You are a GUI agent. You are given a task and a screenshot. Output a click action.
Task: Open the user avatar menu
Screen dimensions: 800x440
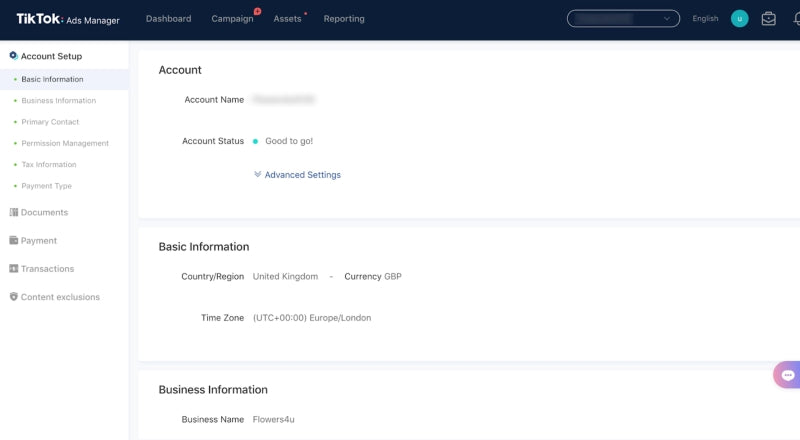pos(739,19)
